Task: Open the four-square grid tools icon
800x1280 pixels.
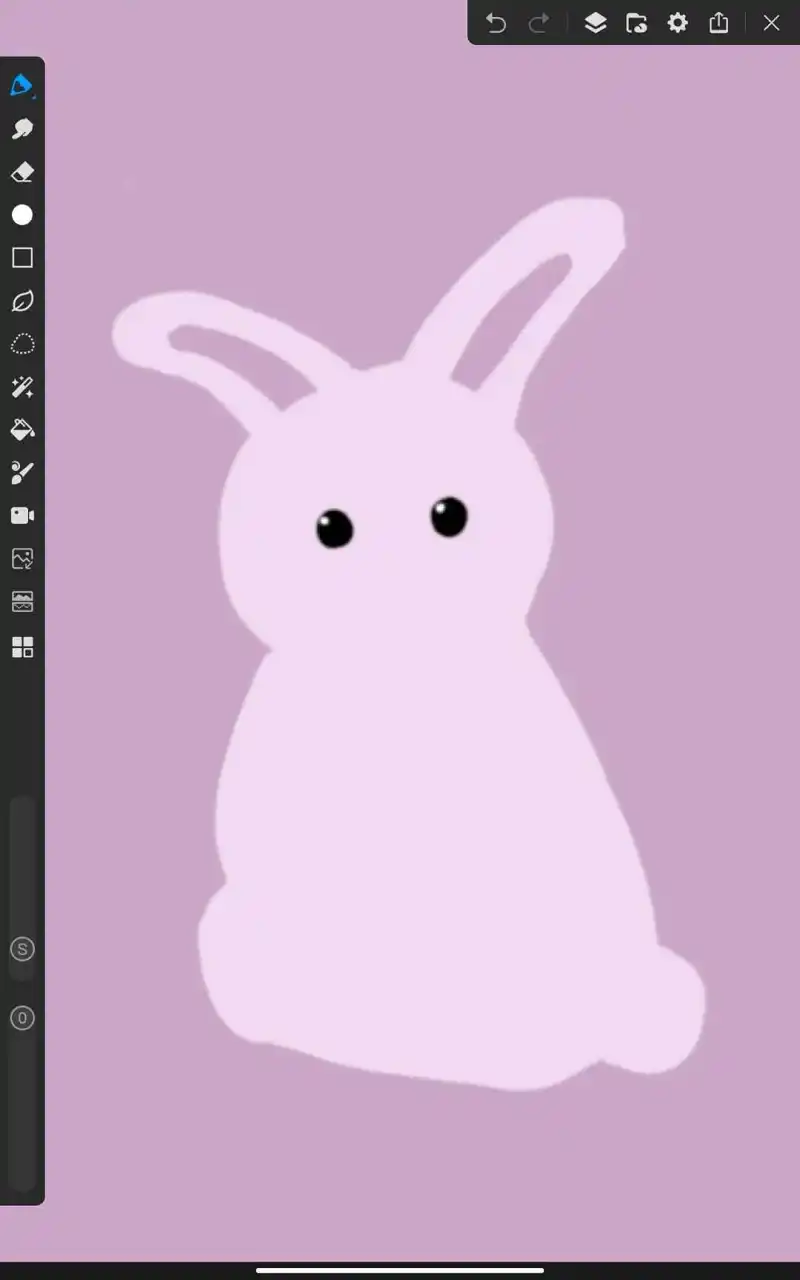Action: (x=22, y=647)
